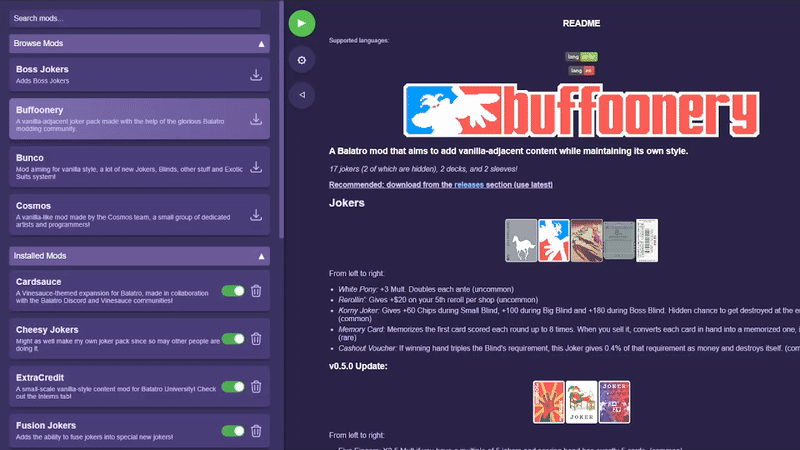Download the Bunco mod
This screenshot has height=450, width=800.
click(x=256, y=167)
